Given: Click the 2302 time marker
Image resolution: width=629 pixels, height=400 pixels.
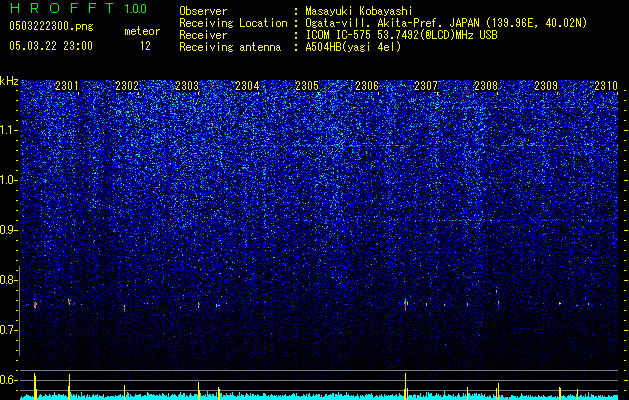Looking at the screenshot, I should [127, 86].
